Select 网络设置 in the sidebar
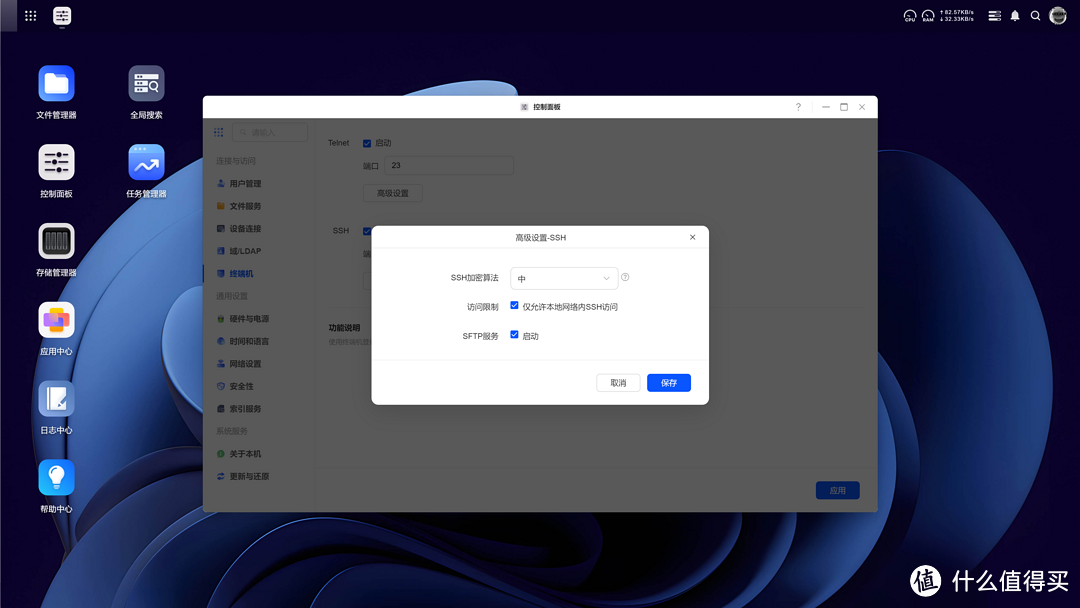The width and height of the screenshot is (1080, 608). (x=244, y=364)
